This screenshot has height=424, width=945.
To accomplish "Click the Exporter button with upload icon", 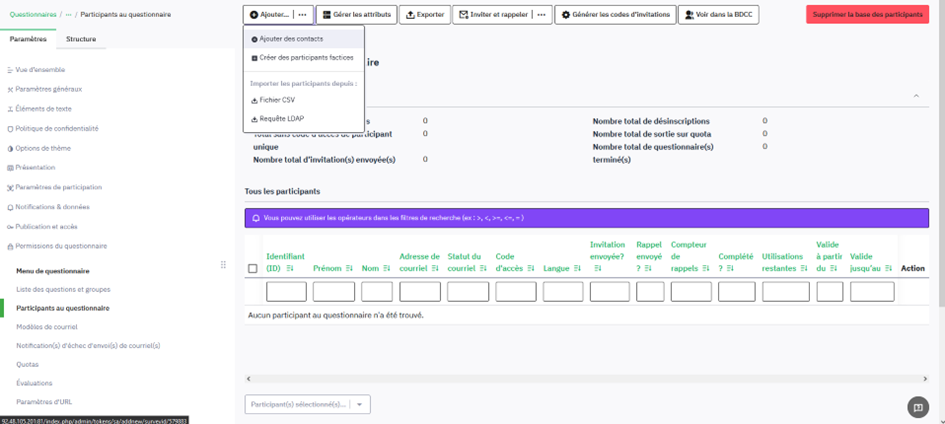I will [425, 15].
